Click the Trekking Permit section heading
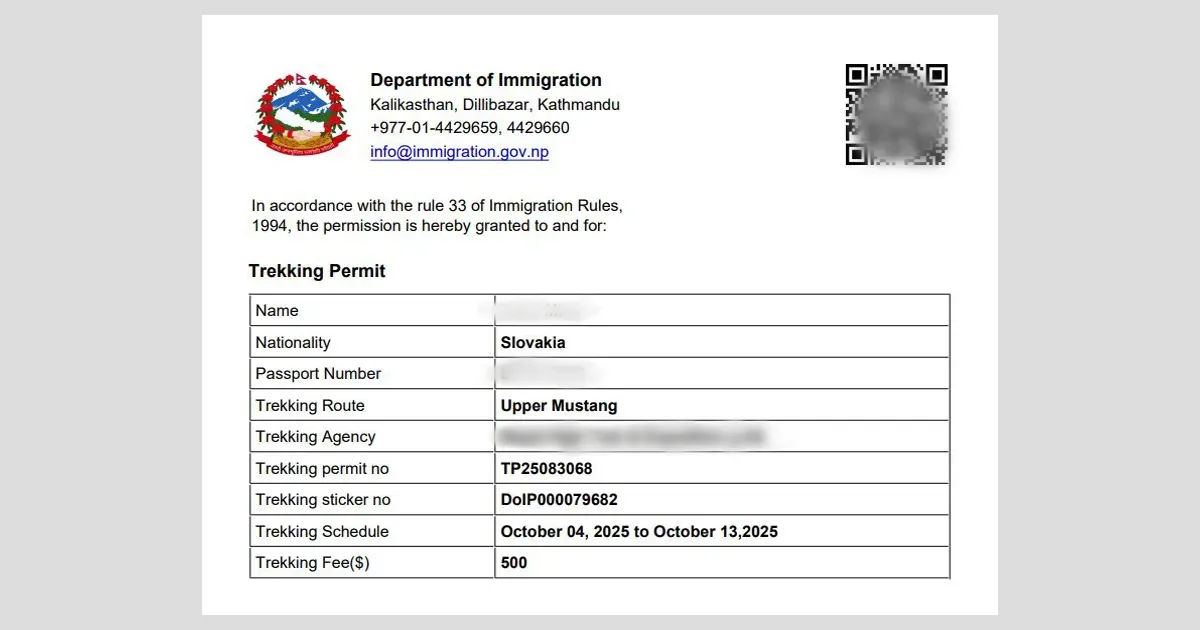Image resolution: width=1200 pixels, height=630 pixels. click(x=317, y=271)
